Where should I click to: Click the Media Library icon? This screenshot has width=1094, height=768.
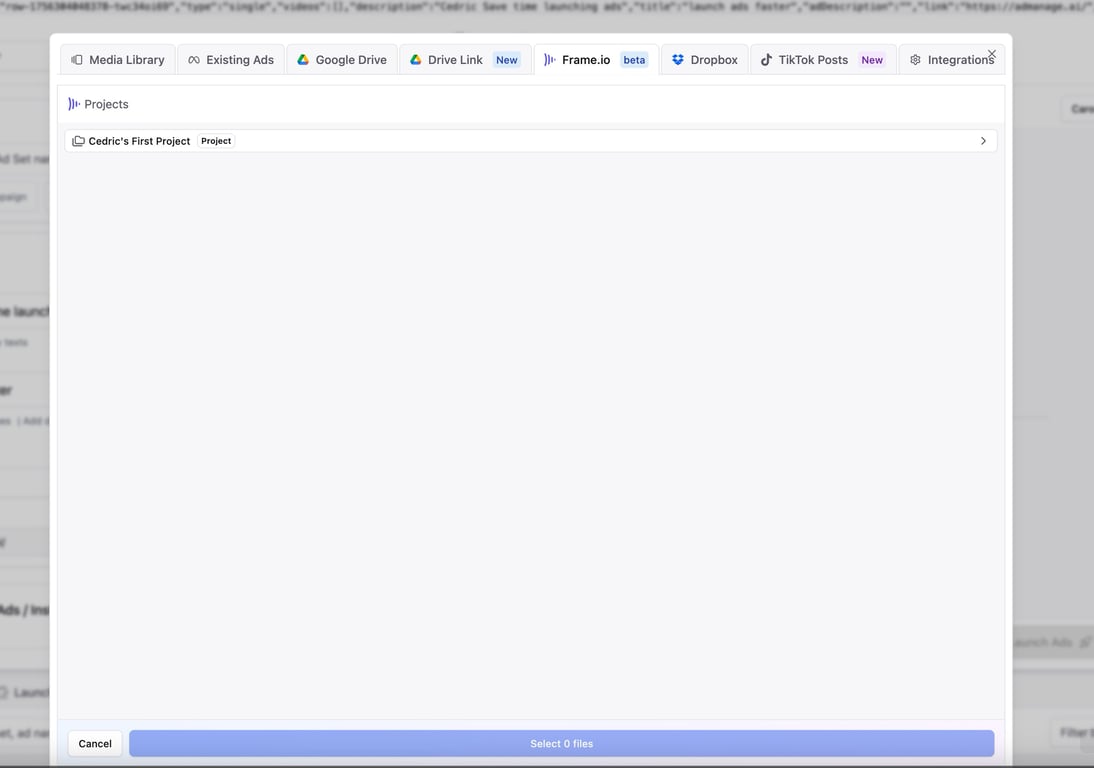(x=77, y=60)
